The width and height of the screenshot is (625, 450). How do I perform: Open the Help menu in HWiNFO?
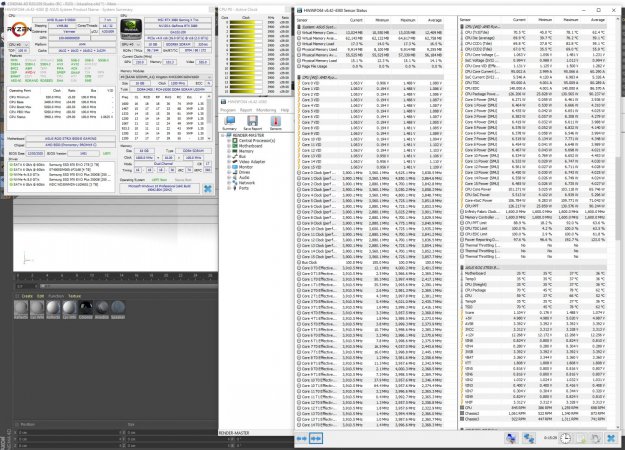coord(285,110)
